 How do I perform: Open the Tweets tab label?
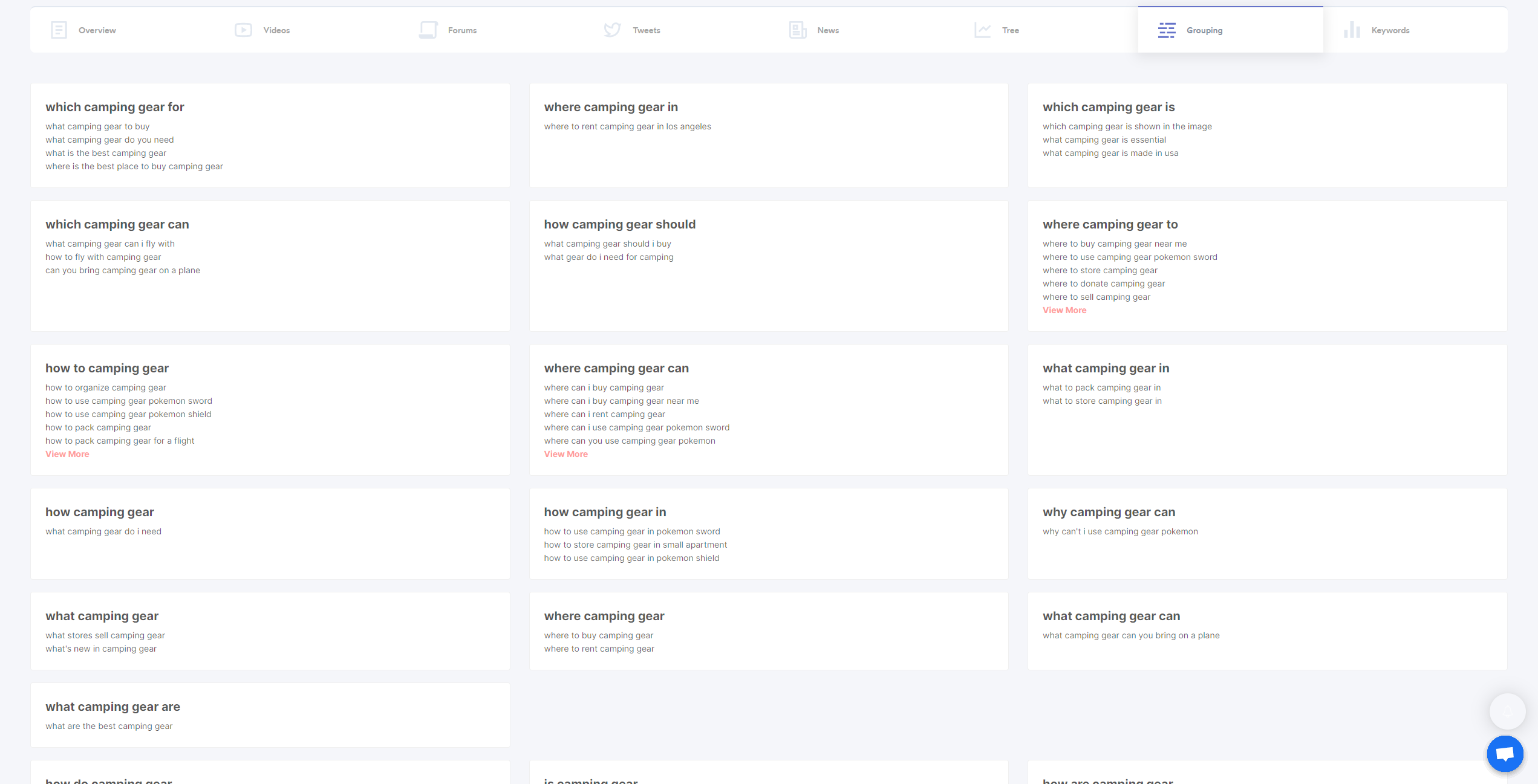coord(646,30)
